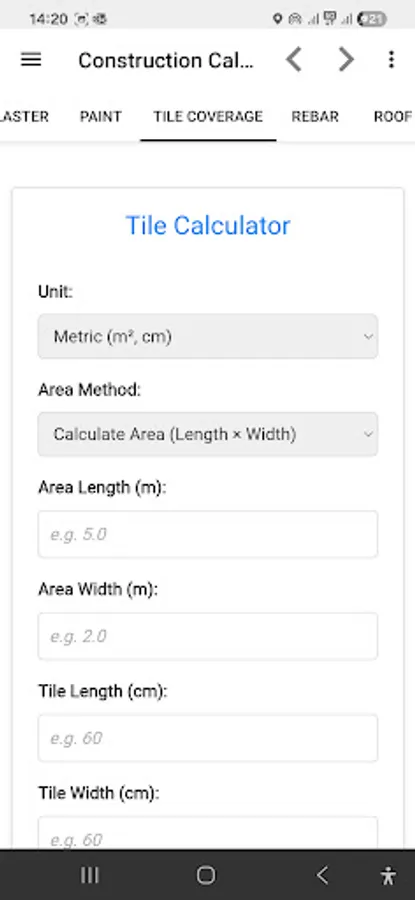
Task: Click the Tile Calculator heading
Action: pos(208,226)
